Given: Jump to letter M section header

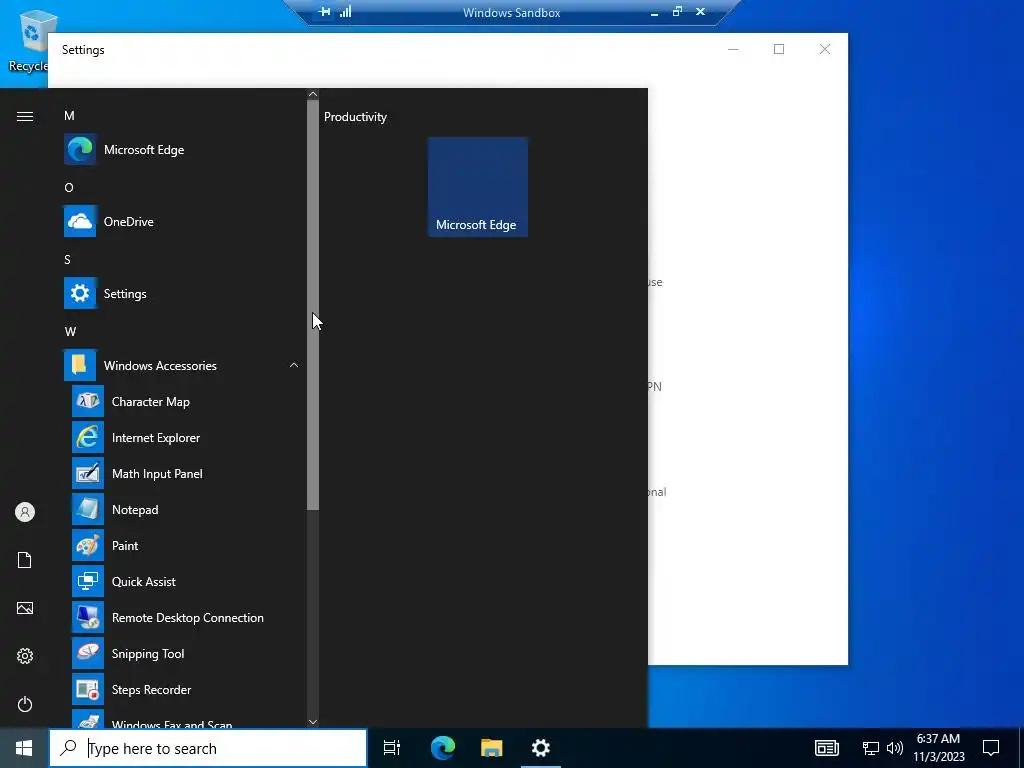Looking at the screenshot, I should tap(69, 116).
